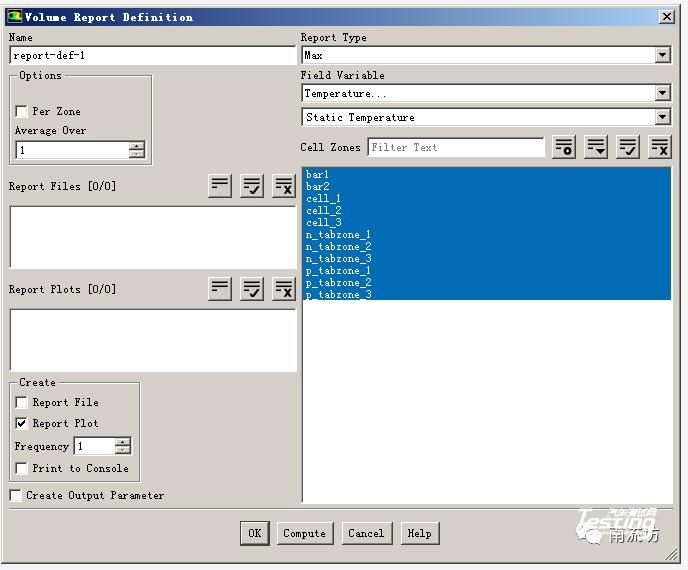
Task: Select all Cell Zones icon
Action: 628,147
